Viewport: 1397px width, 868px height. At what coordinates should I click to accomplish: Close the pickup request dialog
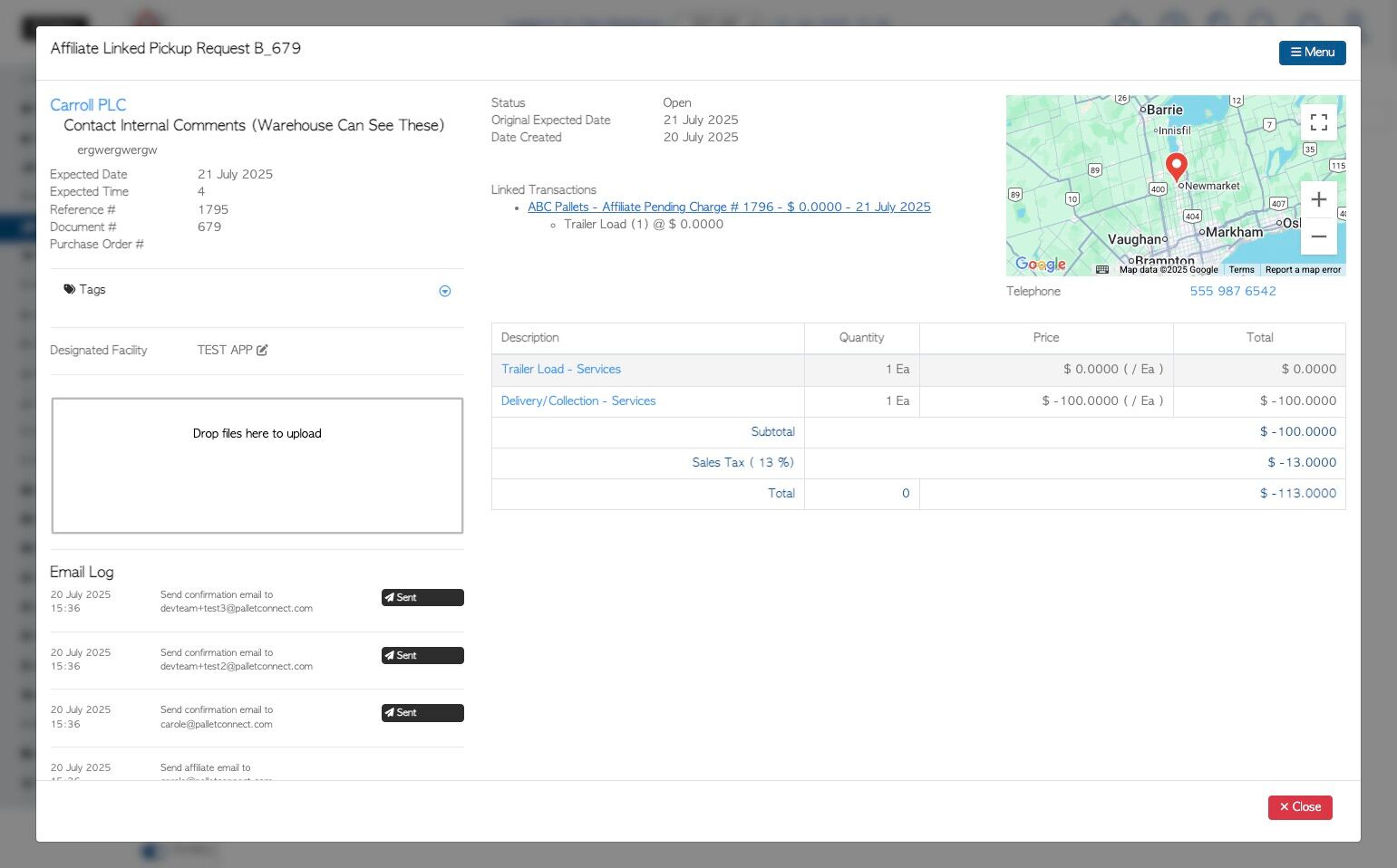(1300, 806)
